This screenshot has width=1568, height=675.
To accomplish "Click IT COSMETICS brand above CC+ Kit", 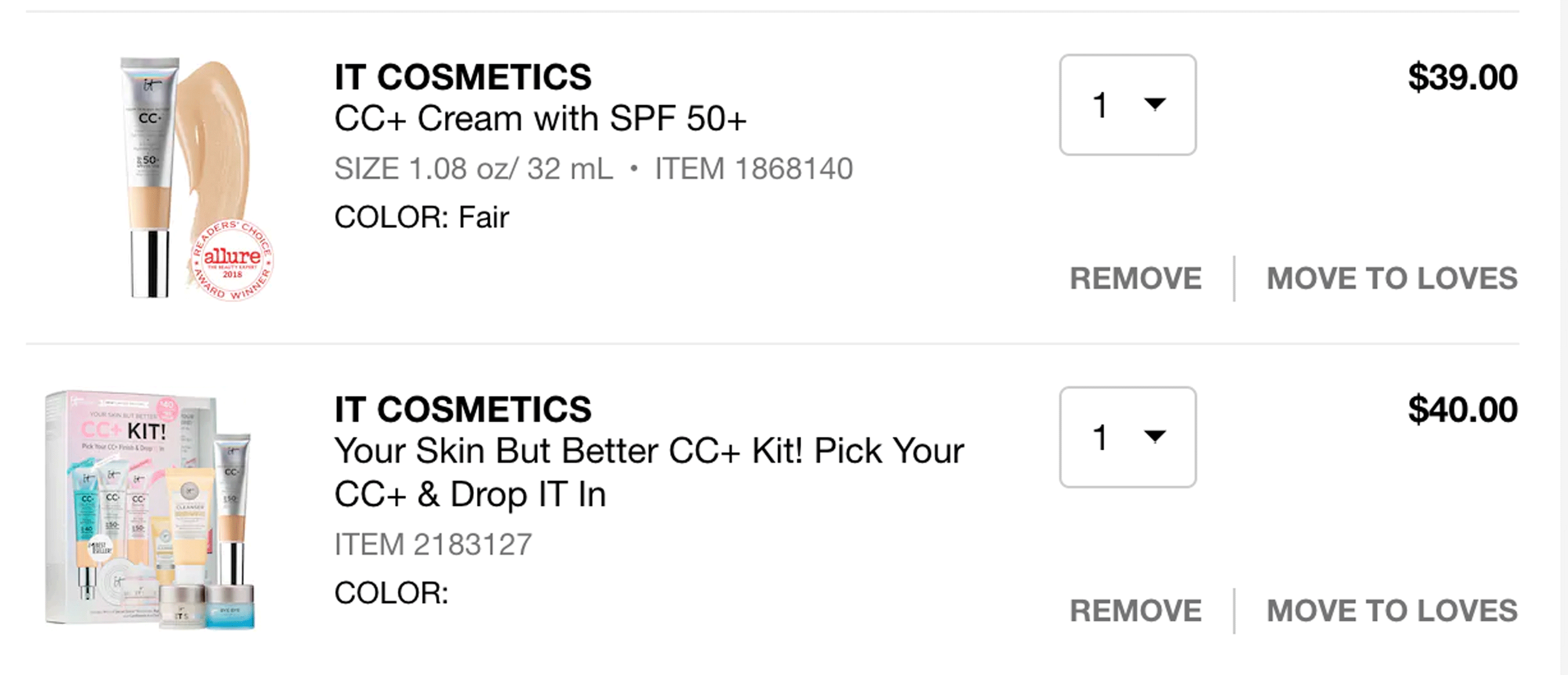I will (x=463, y=410).
